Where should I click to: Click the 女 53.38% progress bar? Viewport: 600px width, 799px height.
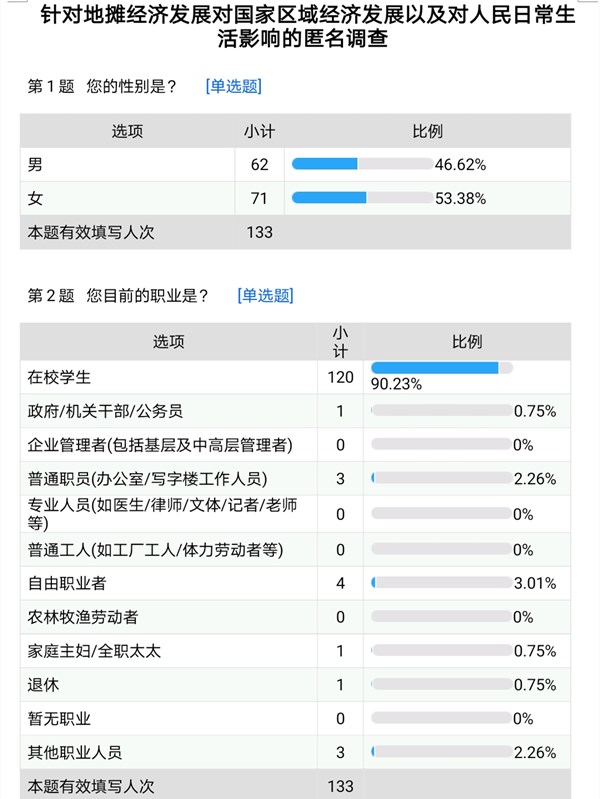(x=362, y=198)
